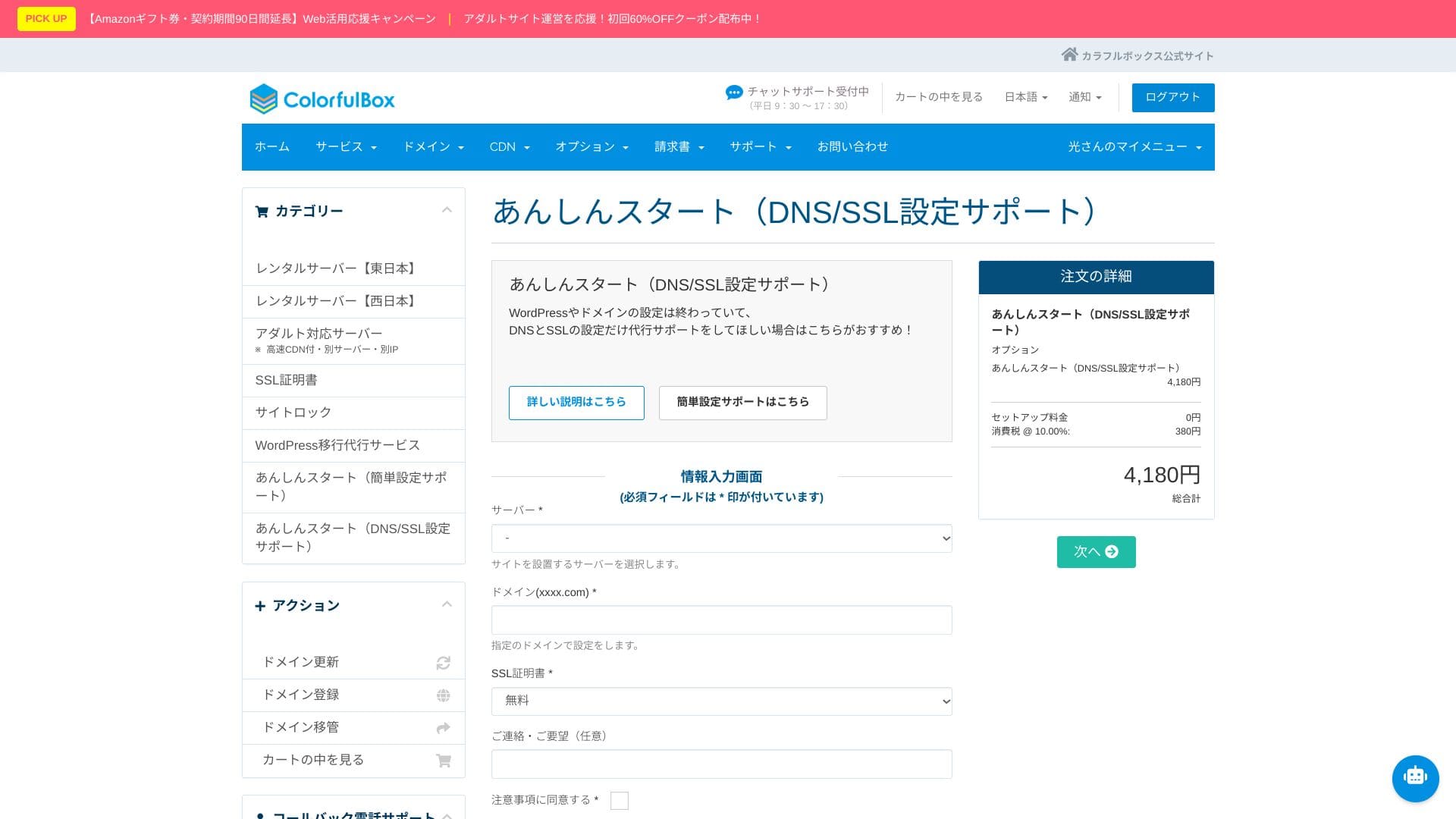Click the domain transfer arrow icon
Image resolution: width=1456 pixels, height=819 pixels.
point(443,728)
